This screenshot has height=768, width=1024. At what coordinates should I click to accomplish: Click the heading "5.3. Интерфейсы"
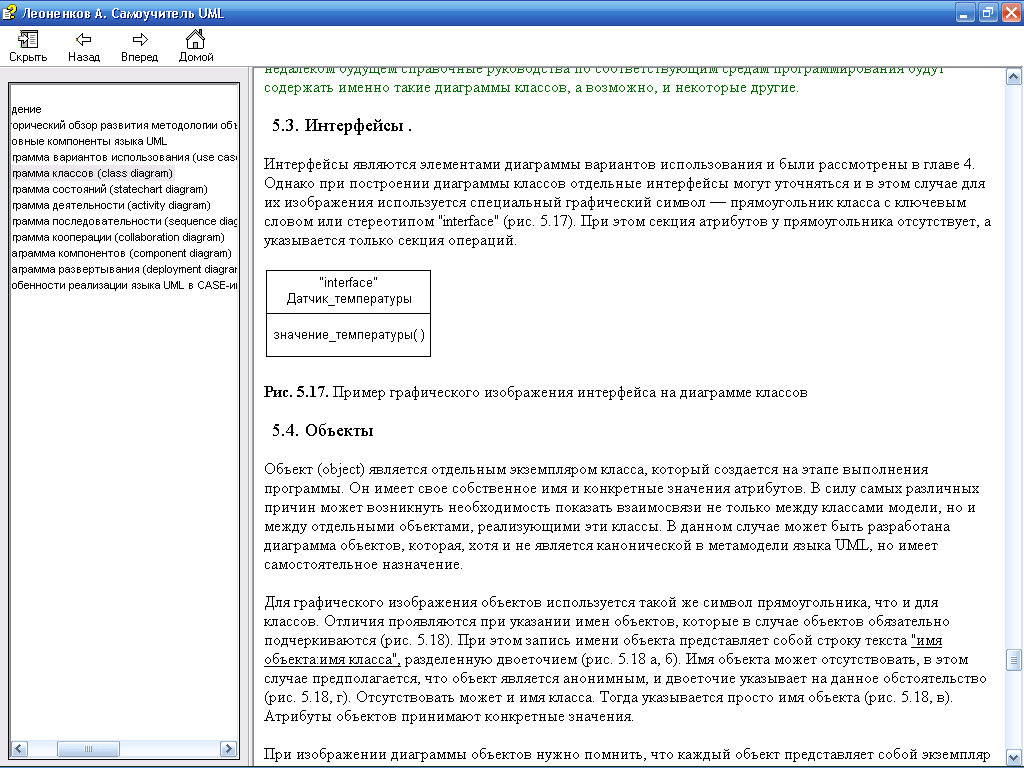pyautogui.click(x=342, y=125)
